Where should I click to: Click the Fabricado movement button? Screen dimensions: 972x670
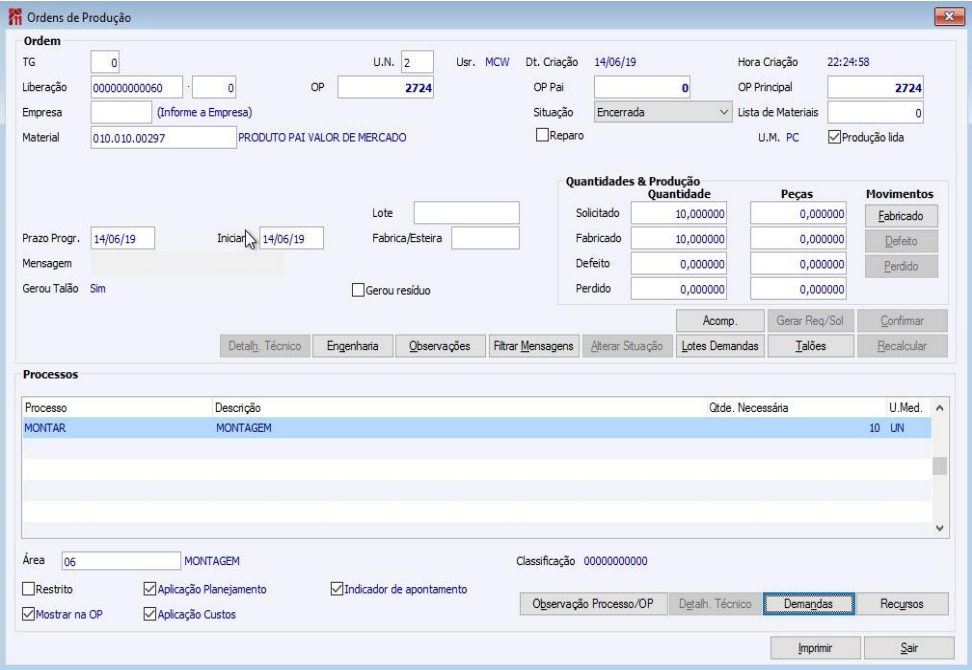900,215
